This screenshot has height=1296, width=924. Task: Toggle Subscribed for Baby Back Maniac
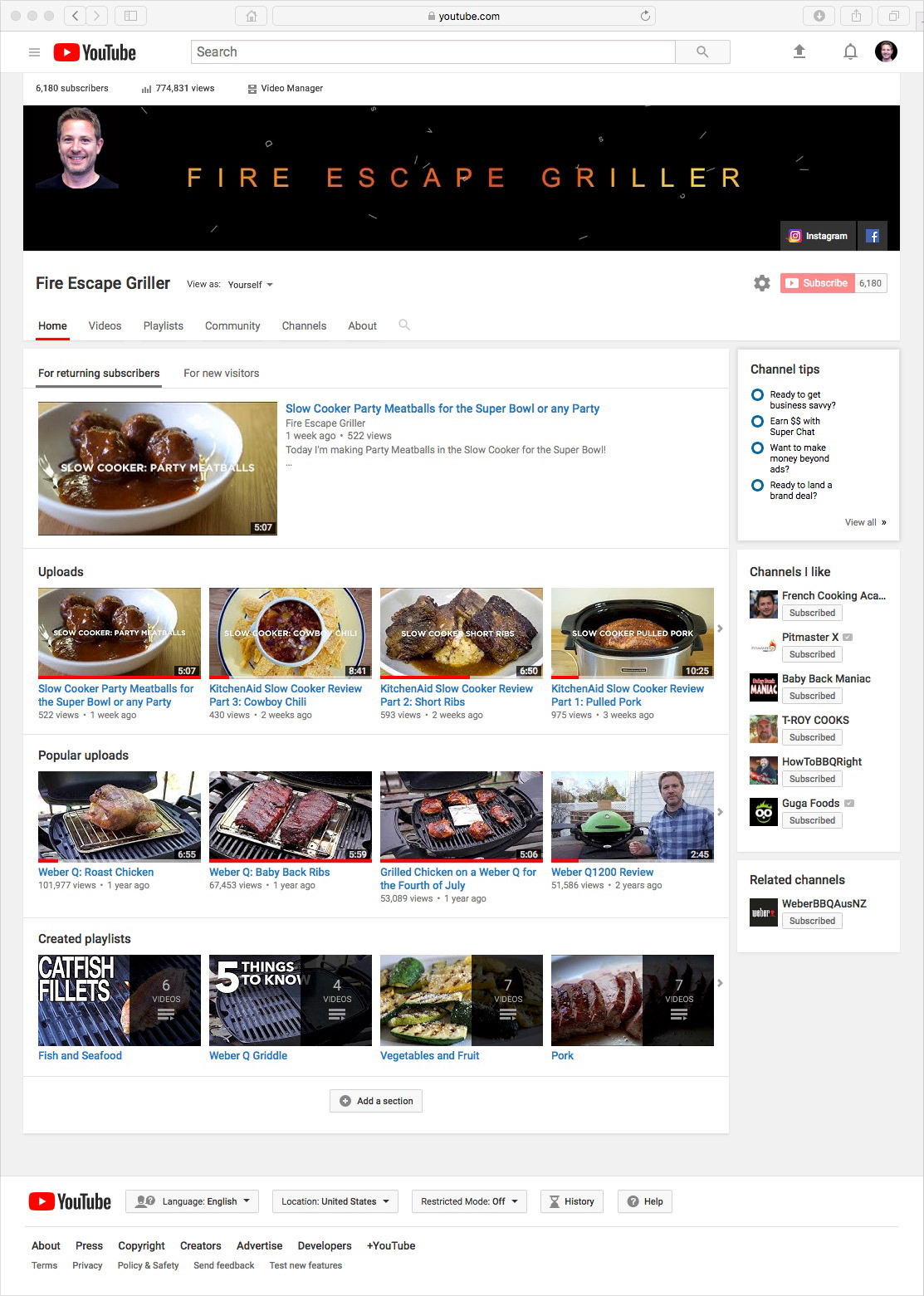coord(812,696)
